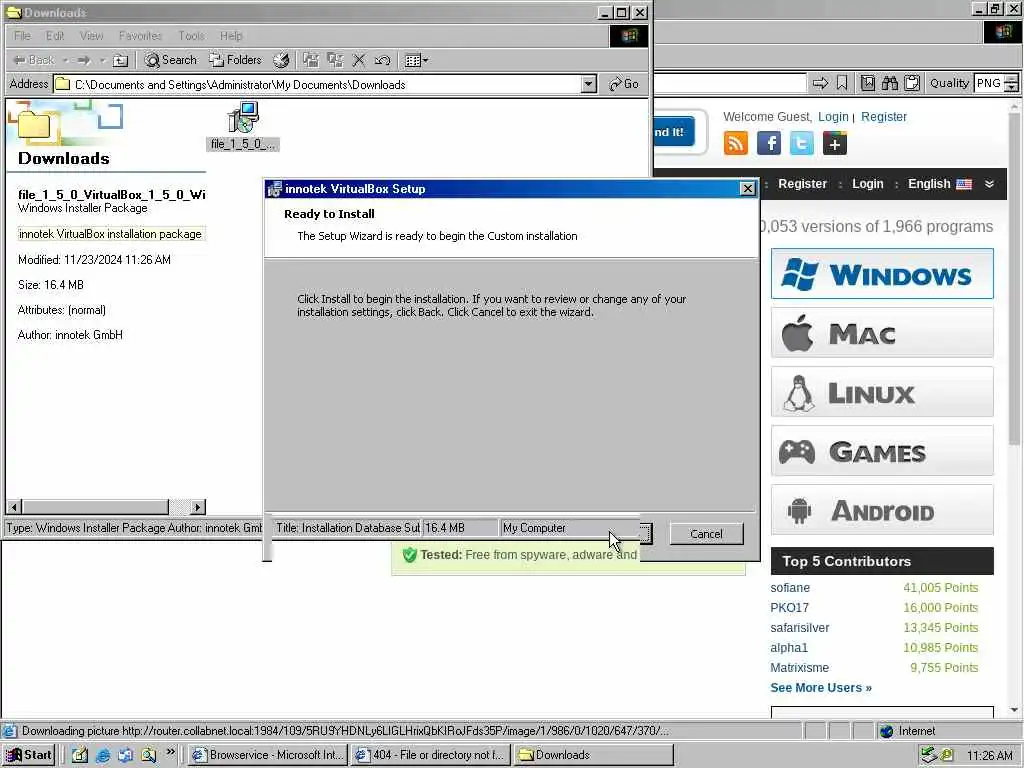Viewport: 1024px width, 768px height.
Task: Click the PNG Quality selector field
Action: pos(989,83)
